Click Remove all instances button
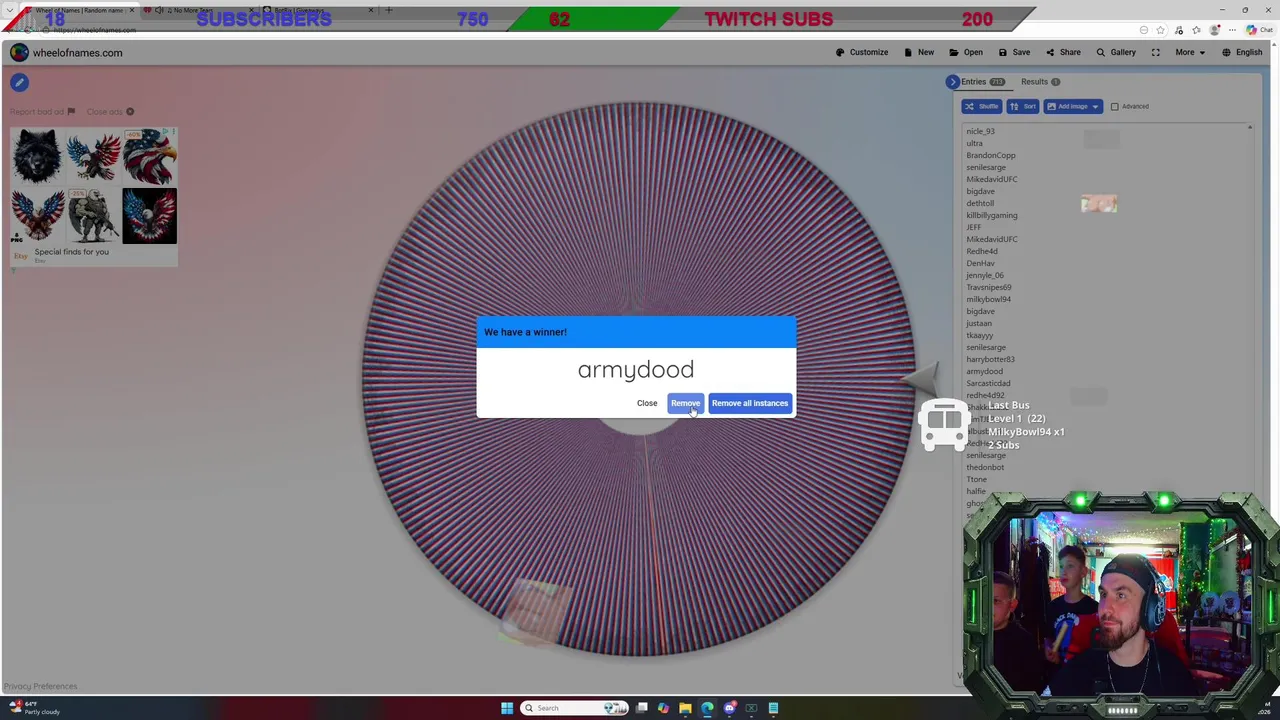Viewport: 1280px width, 720px height. [x=750, y=403]
